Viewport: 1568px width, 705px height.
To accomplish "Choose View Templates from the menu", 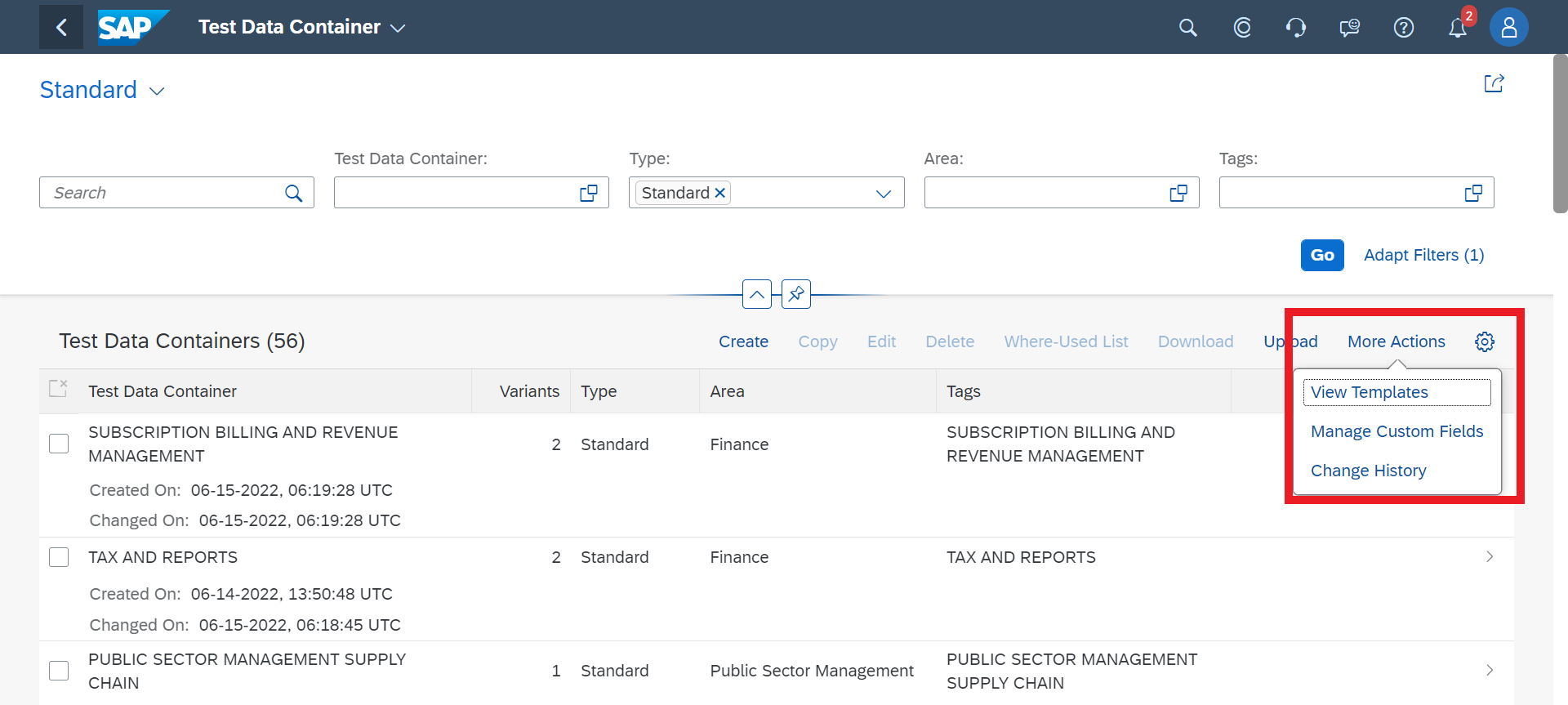I will [x=1396, y=392].
